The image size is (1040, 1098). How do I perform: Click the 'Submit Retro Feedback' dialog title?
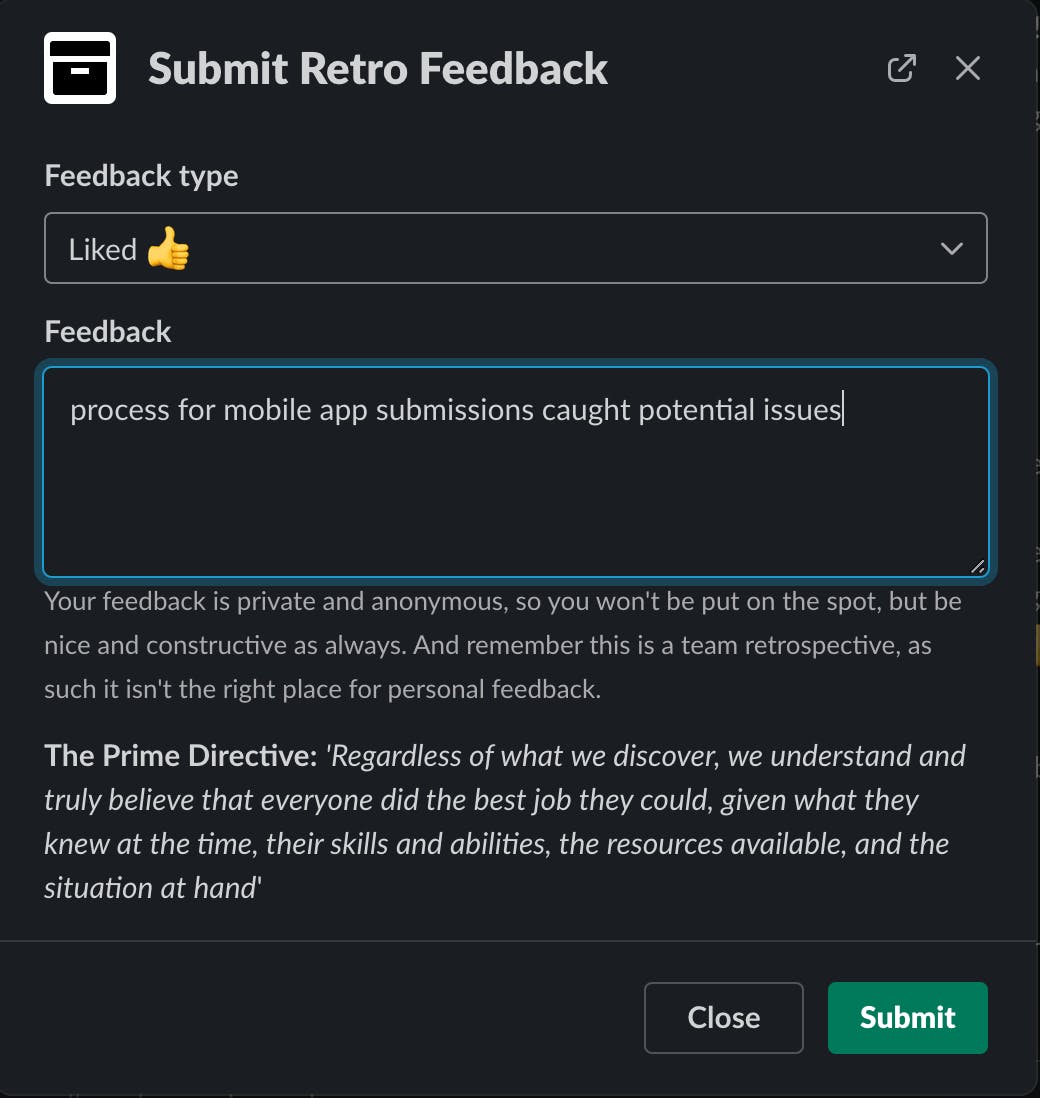pos(378,68)
